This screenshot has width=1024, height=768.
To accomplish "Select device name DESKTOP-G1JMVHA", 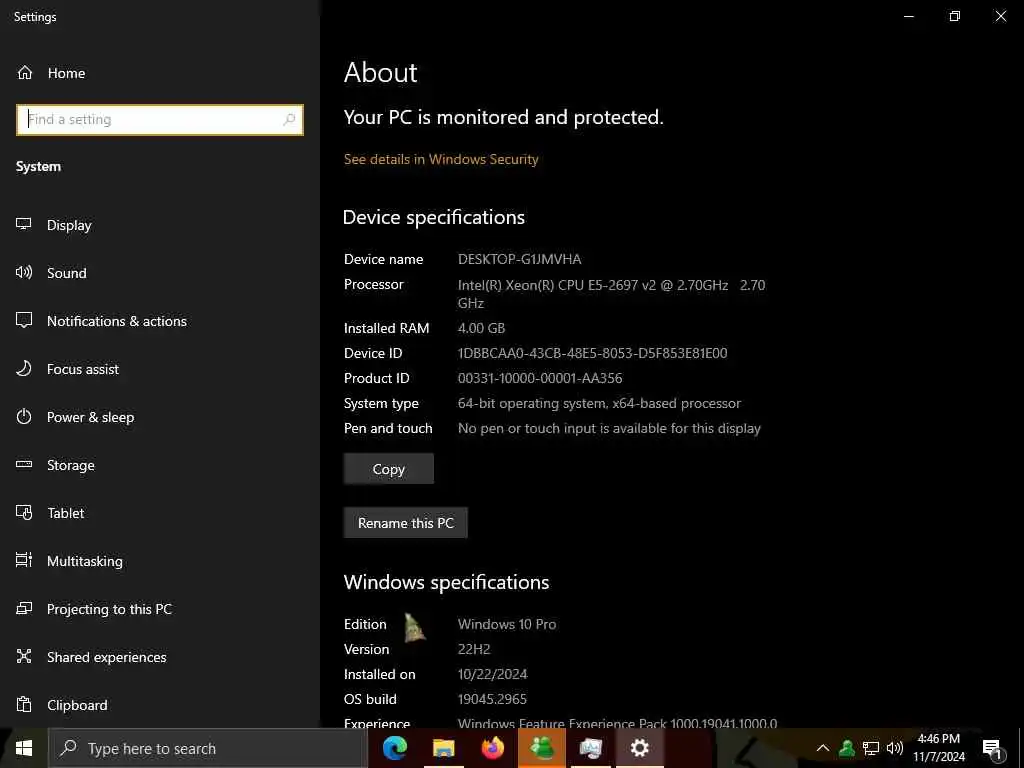I will 519,259.
